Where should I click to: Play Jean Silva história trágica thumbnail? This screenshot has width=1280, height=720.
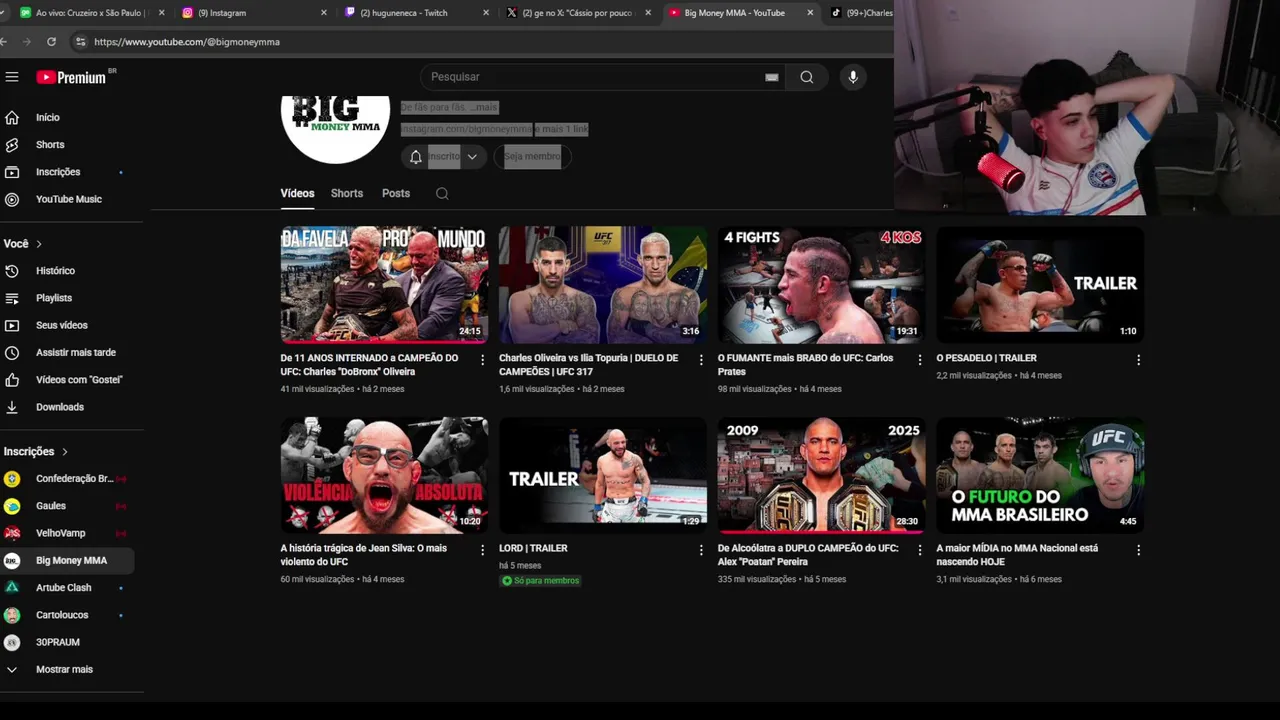[384, 475]
